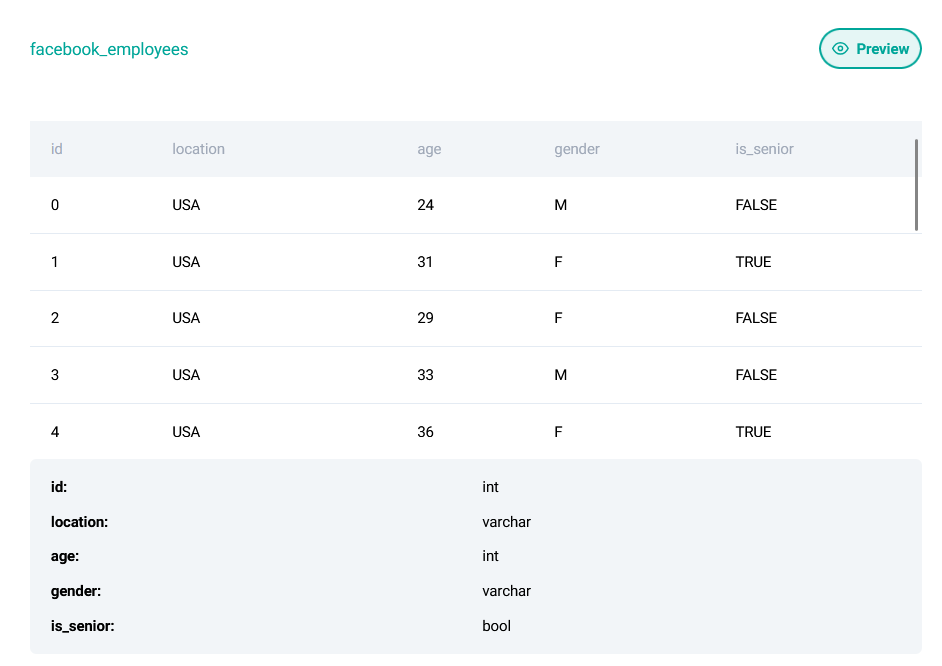Click the id column header

(x=56, y=149)
